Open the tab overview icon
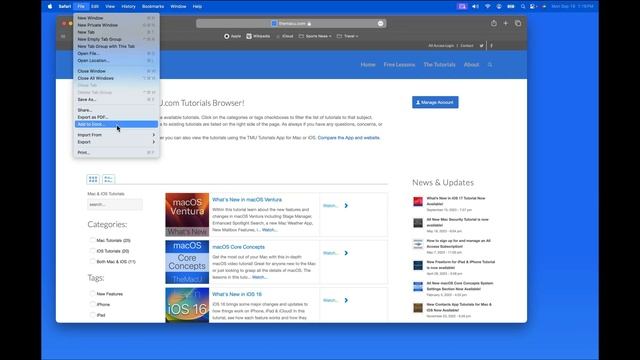Screen dimensions: 640x360 coord(518,23)
